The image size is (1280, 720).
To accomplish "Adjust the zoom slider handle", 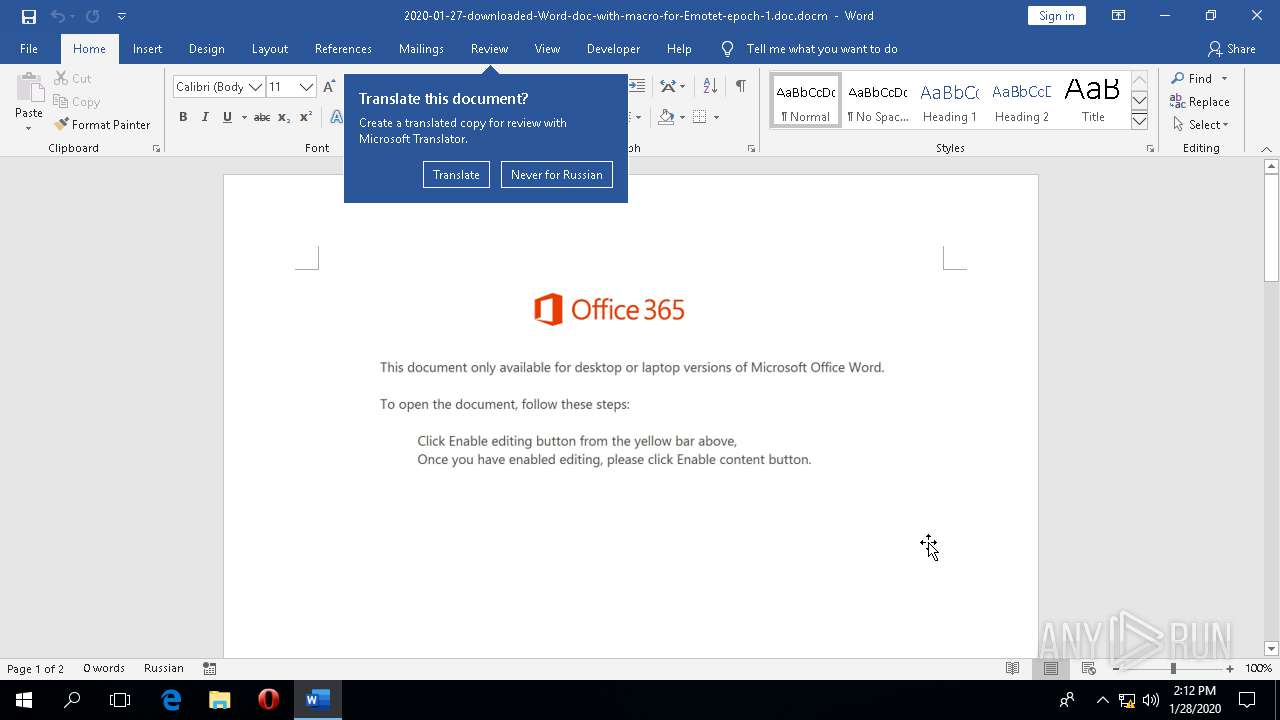I will pyautogui.click(x=1173, y=669).
